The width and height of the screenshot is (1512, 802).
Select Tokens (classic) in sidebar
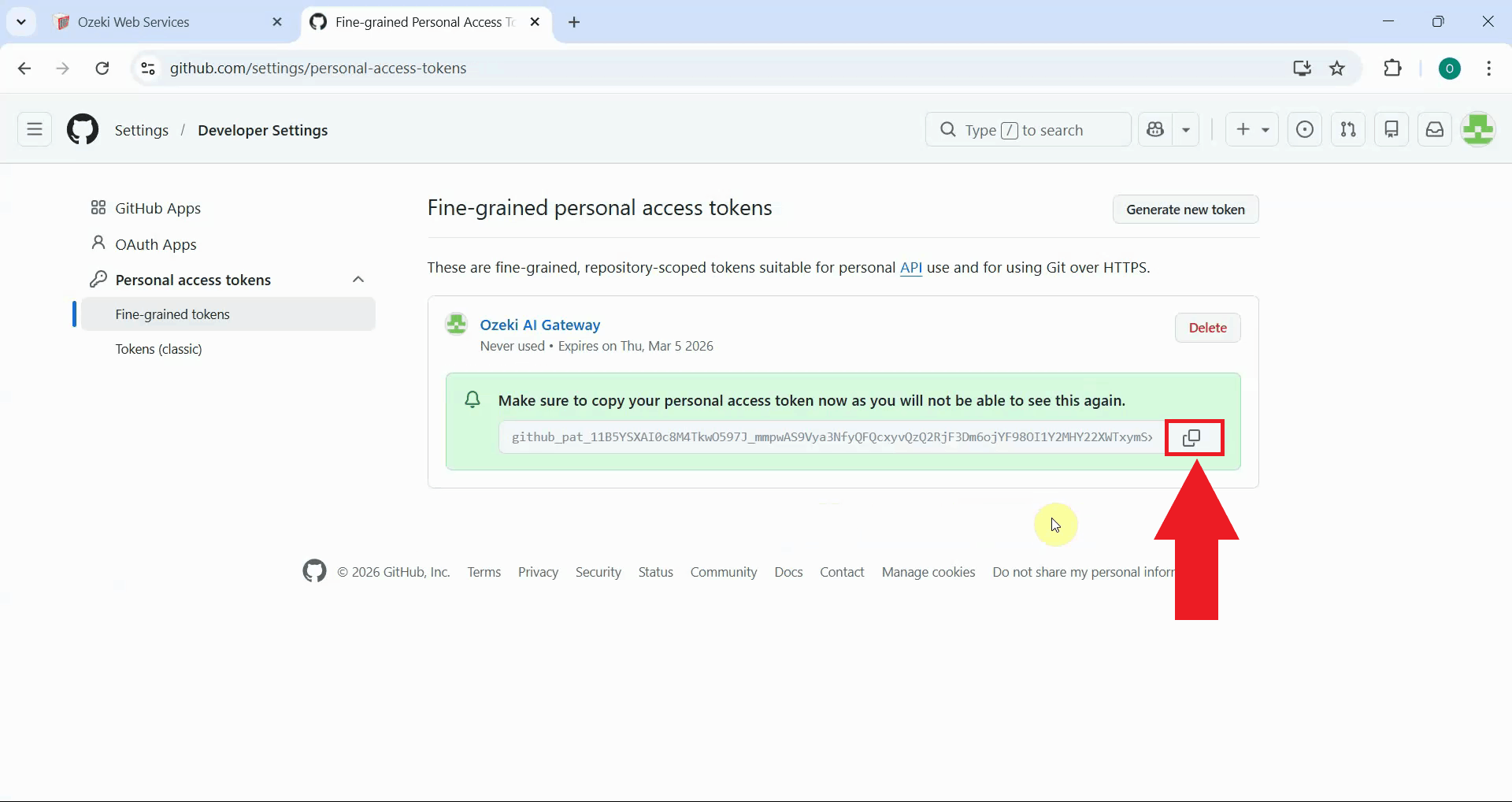(x=158, y=349)
